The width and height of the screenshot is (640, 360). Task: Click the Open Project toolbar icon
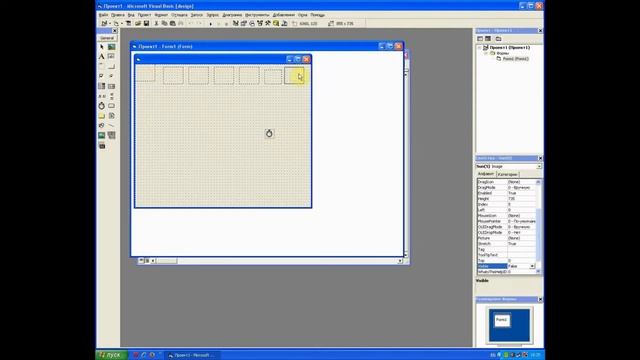pos(138,24)
